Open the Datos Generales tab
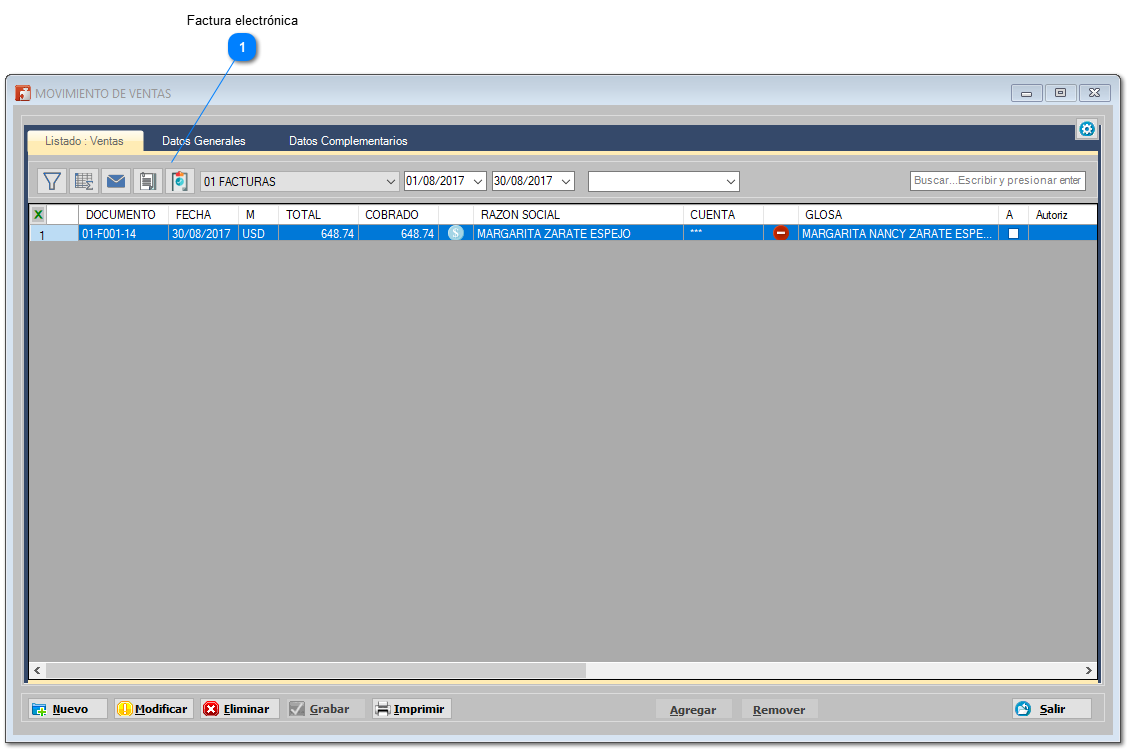 [204, 141]
